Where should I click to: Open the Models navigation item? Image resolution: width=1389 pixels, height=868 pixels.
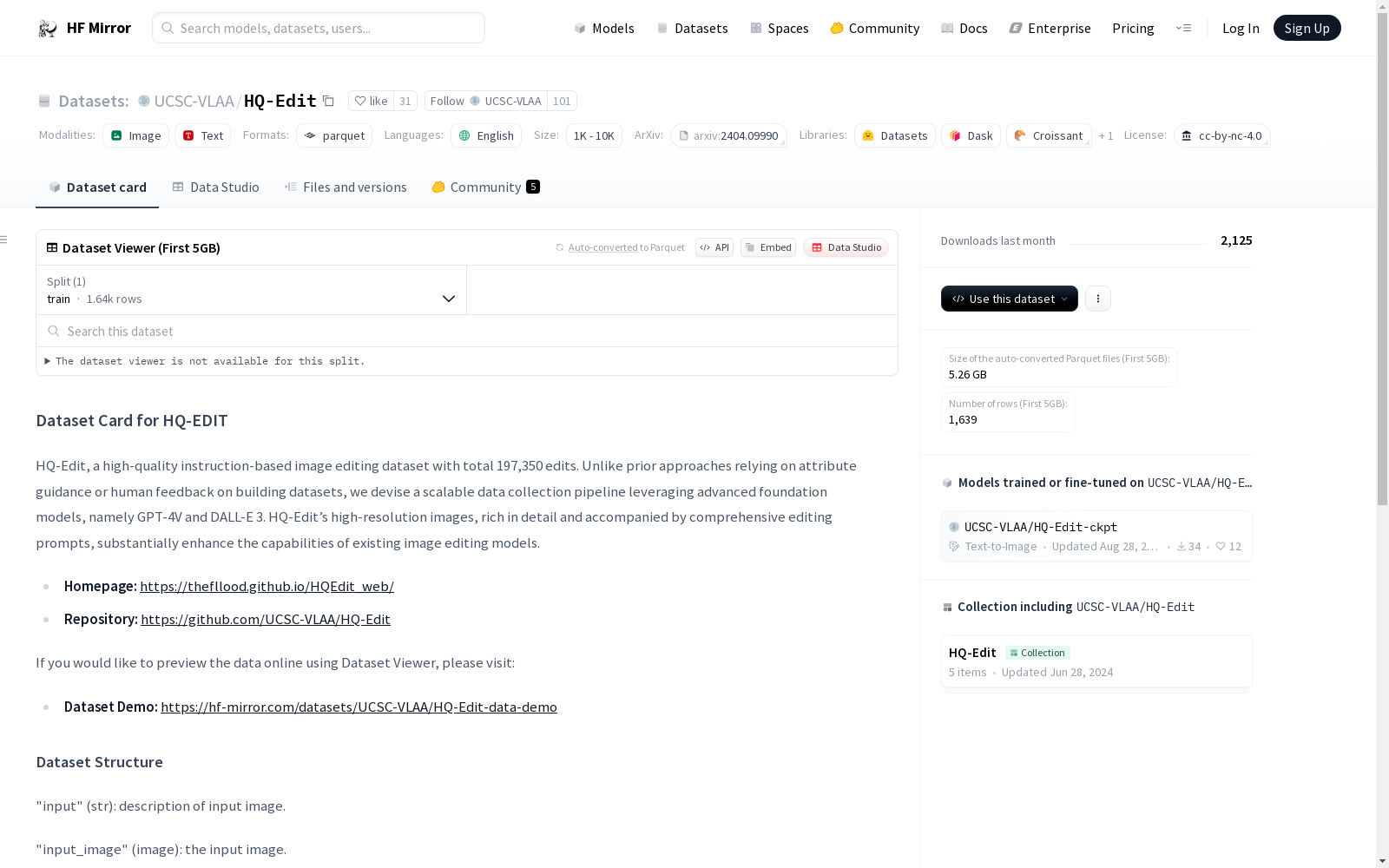click(604, 28)
